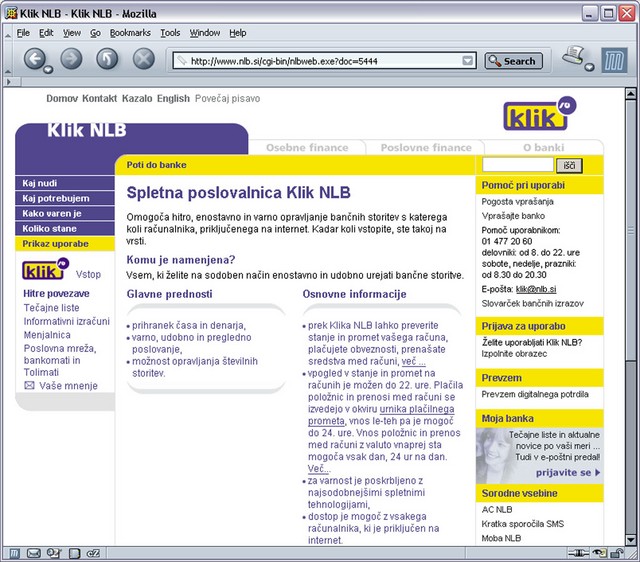Open the View menu
Image resolution: width=640 pixels, height=562 pixels.
(x=72, y=33)
